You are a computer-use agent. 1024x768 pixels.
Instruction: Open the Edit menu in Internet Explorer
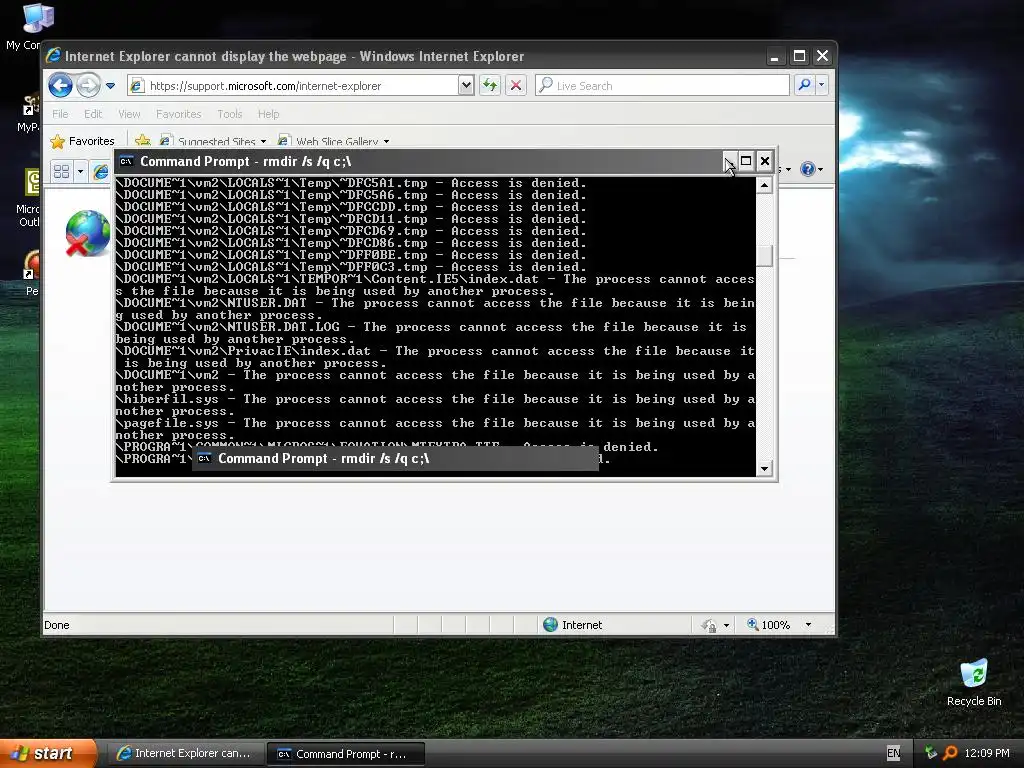point(93,114)
